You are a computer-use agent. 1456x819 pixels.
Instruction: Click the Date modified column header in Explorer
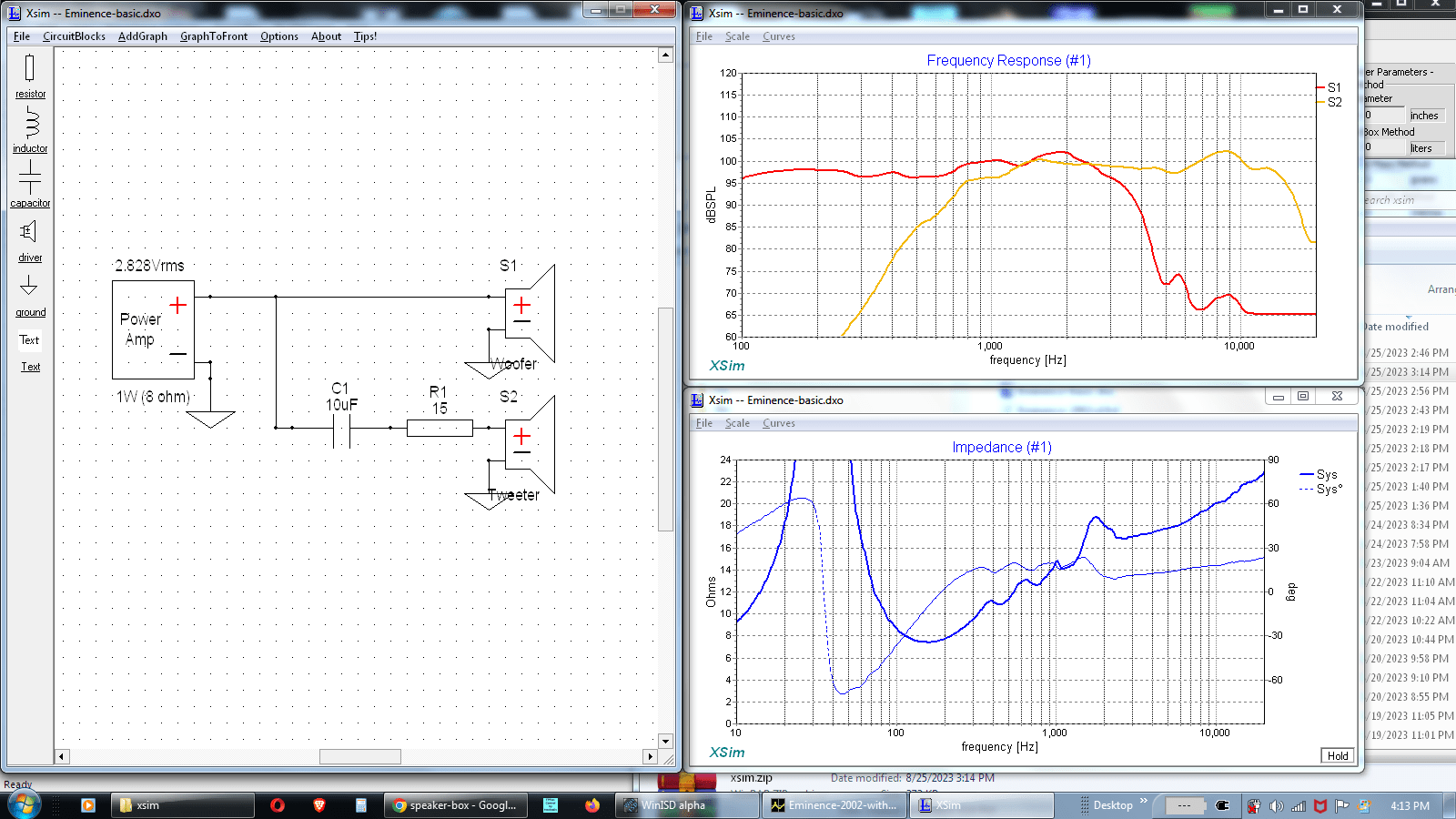pos(1396,327)
